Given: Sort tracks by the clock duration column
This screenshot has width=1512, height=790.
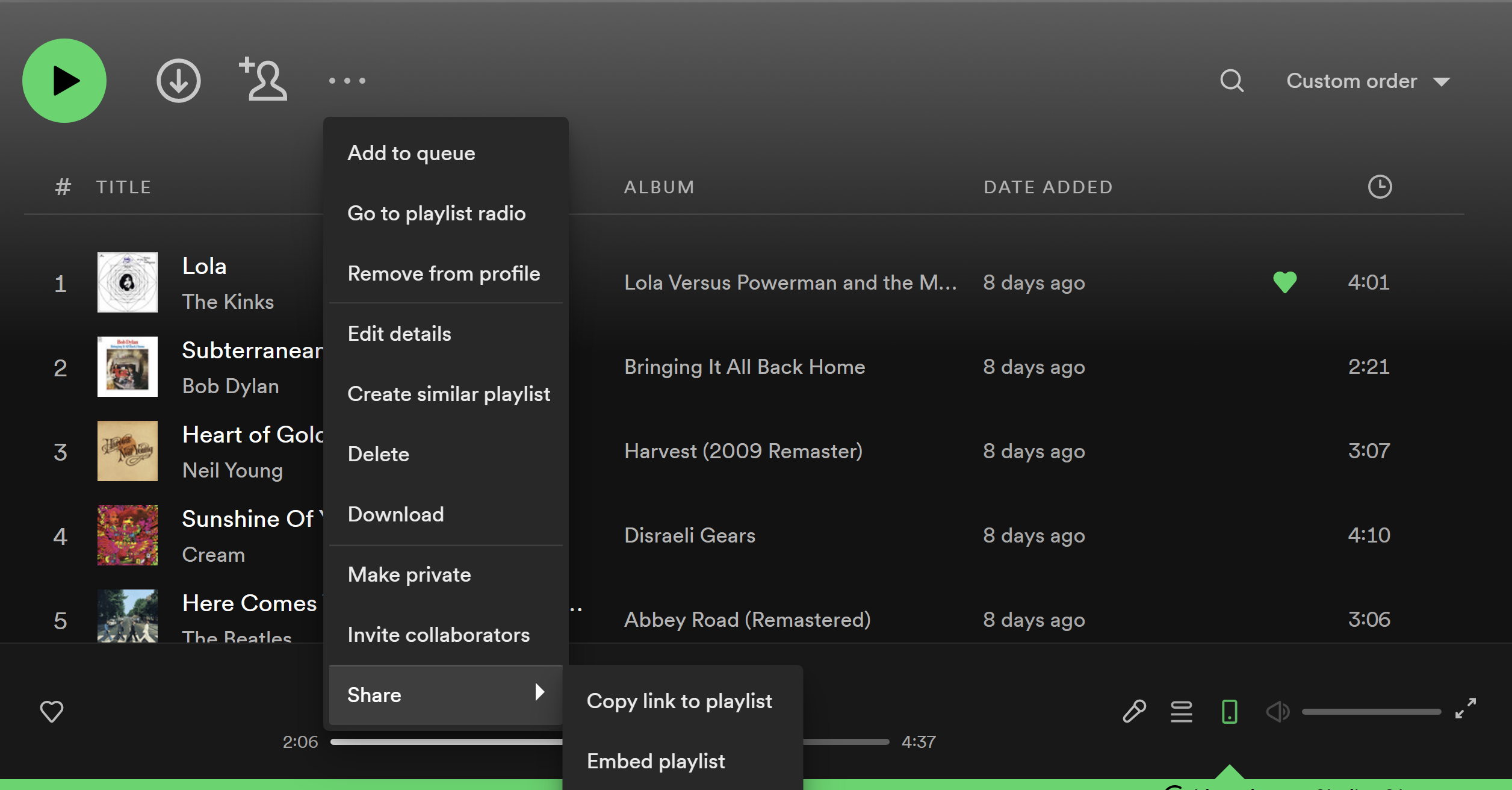Looking at the screenshot, I should [1380, 187].
